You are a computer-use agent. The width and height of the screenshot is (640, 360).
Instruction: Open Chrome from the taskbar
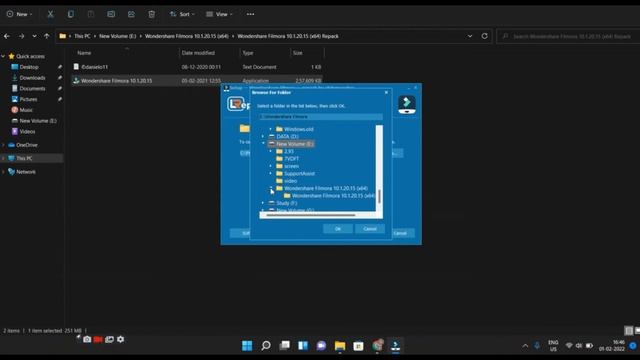pos(377,346)
